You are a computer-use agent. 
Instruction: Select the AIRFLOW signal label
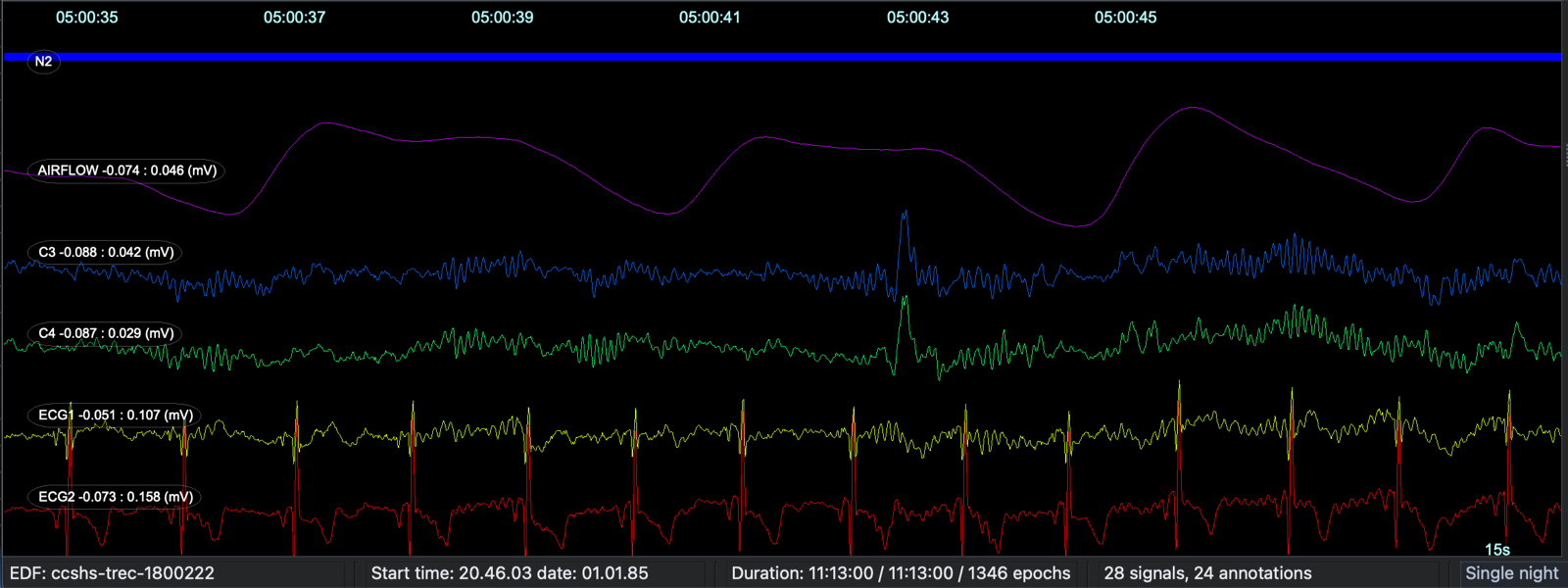(x=126, y=171)
